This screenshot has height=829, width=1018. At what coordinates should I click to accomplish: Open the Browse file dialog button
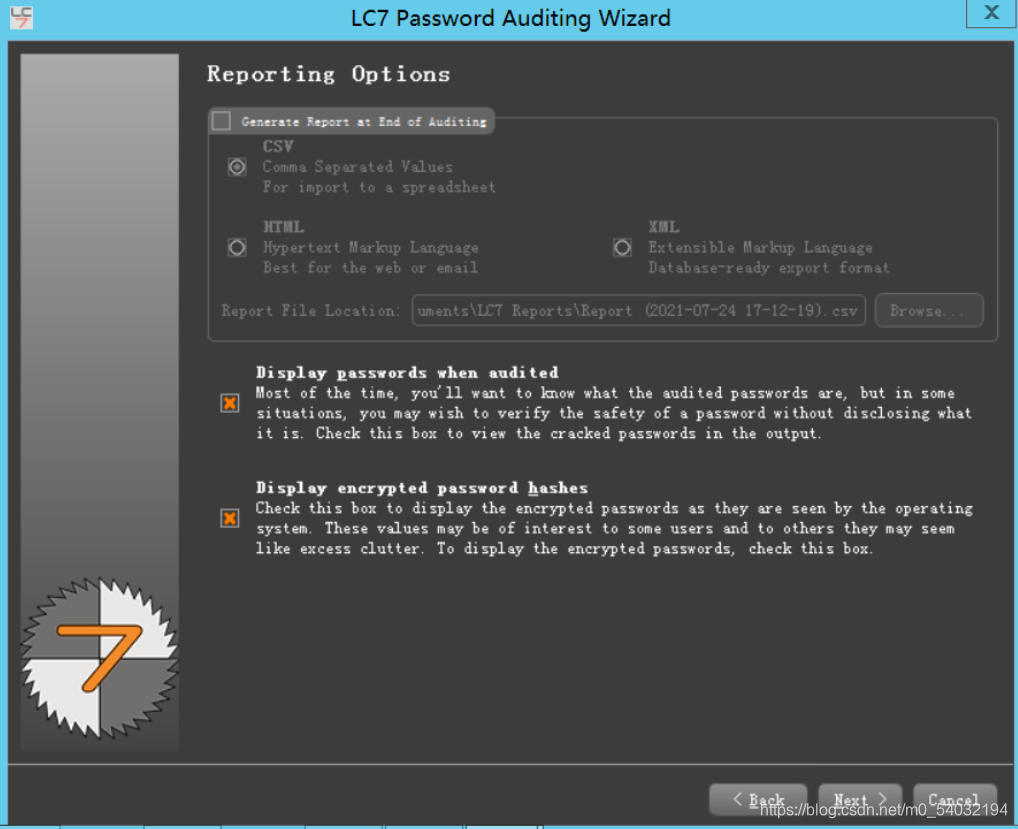coord(928,310)
